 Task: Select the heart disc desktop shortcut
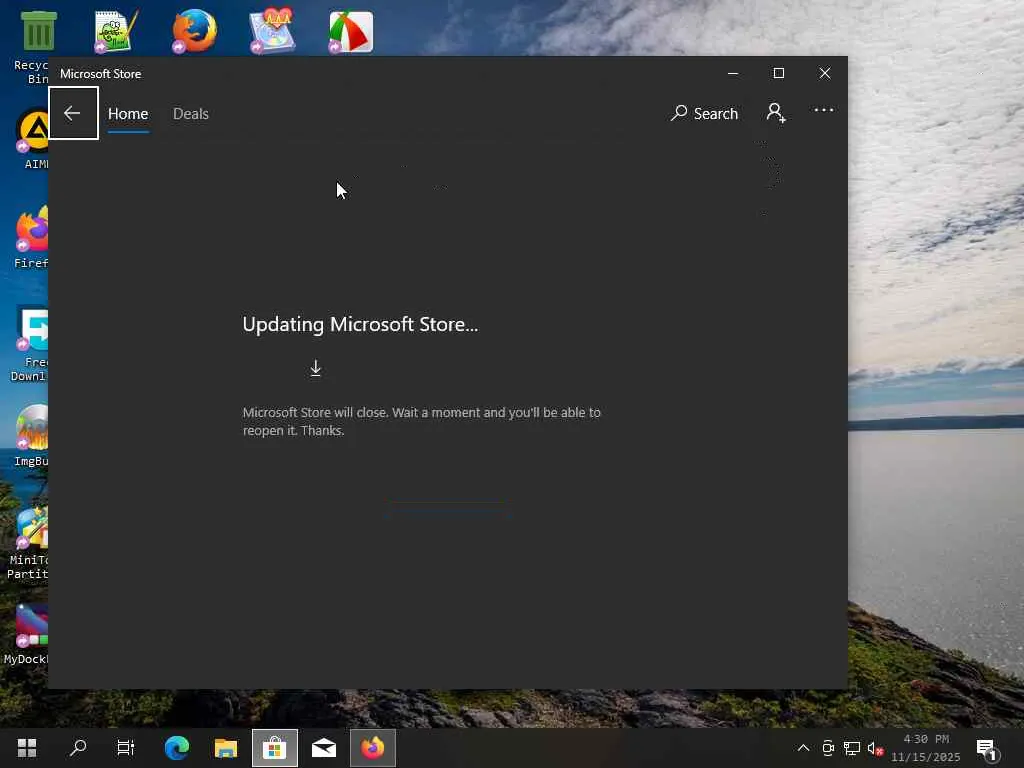tap(272, 31)
